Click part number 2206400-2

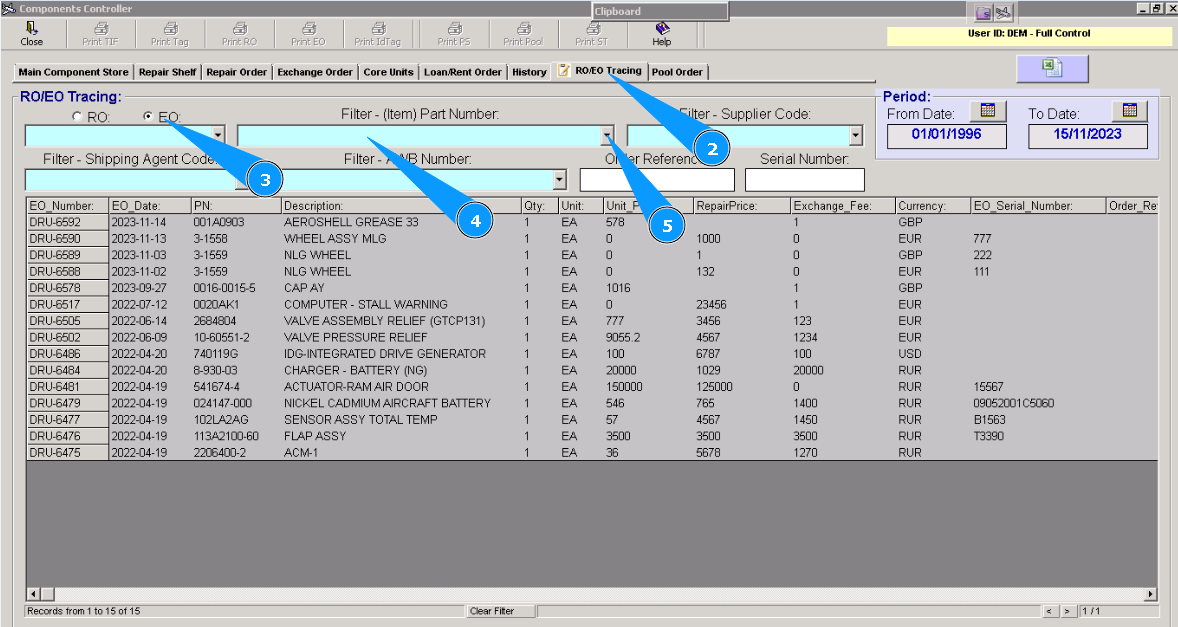pos(219,453)
